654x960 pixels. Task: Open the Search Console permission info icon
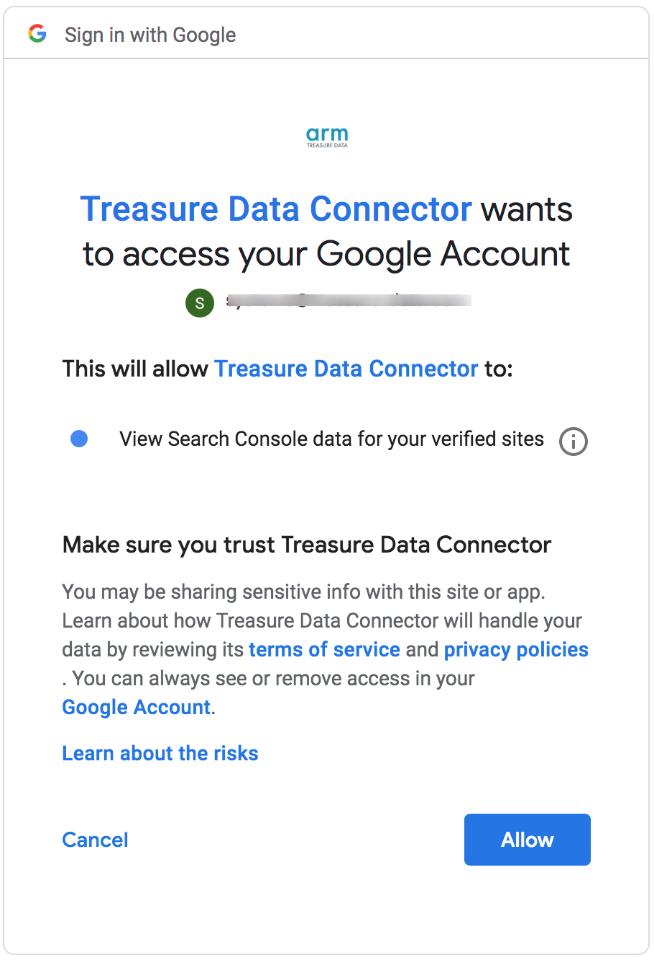click(x=573, y=441)
